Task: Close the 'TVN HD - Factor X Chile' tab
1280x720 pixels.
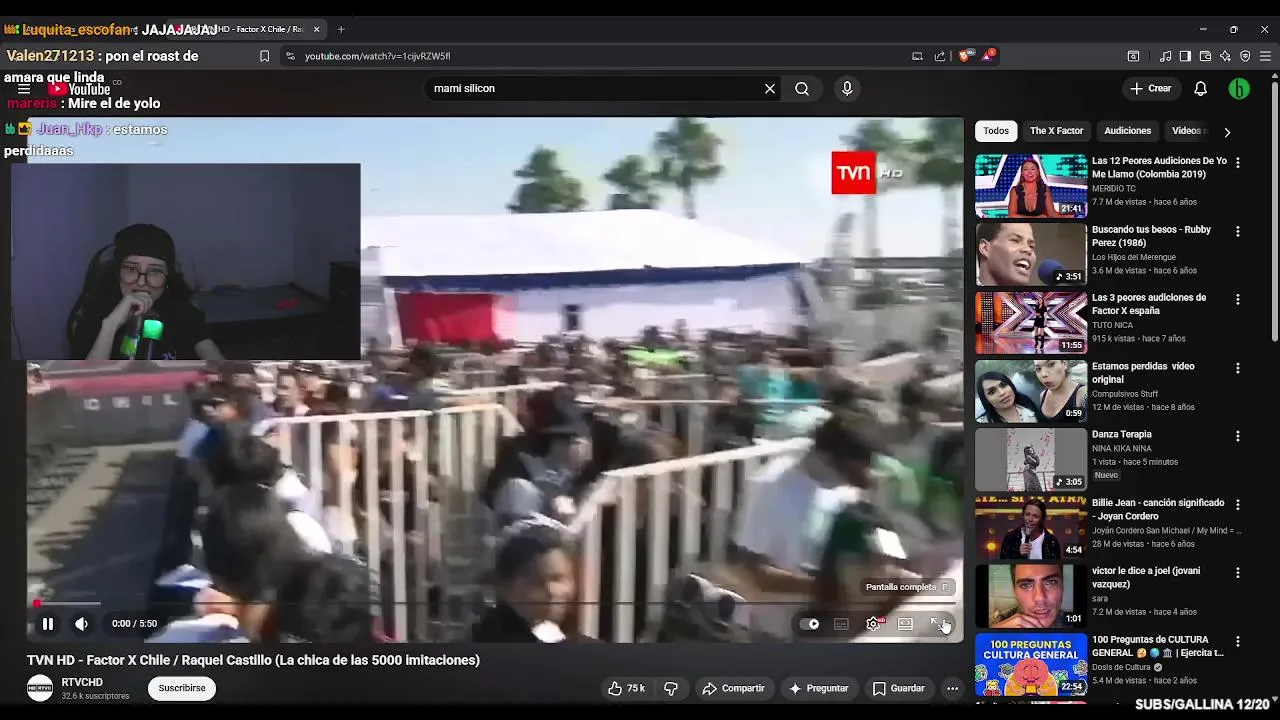Action: tap(316, 29)
